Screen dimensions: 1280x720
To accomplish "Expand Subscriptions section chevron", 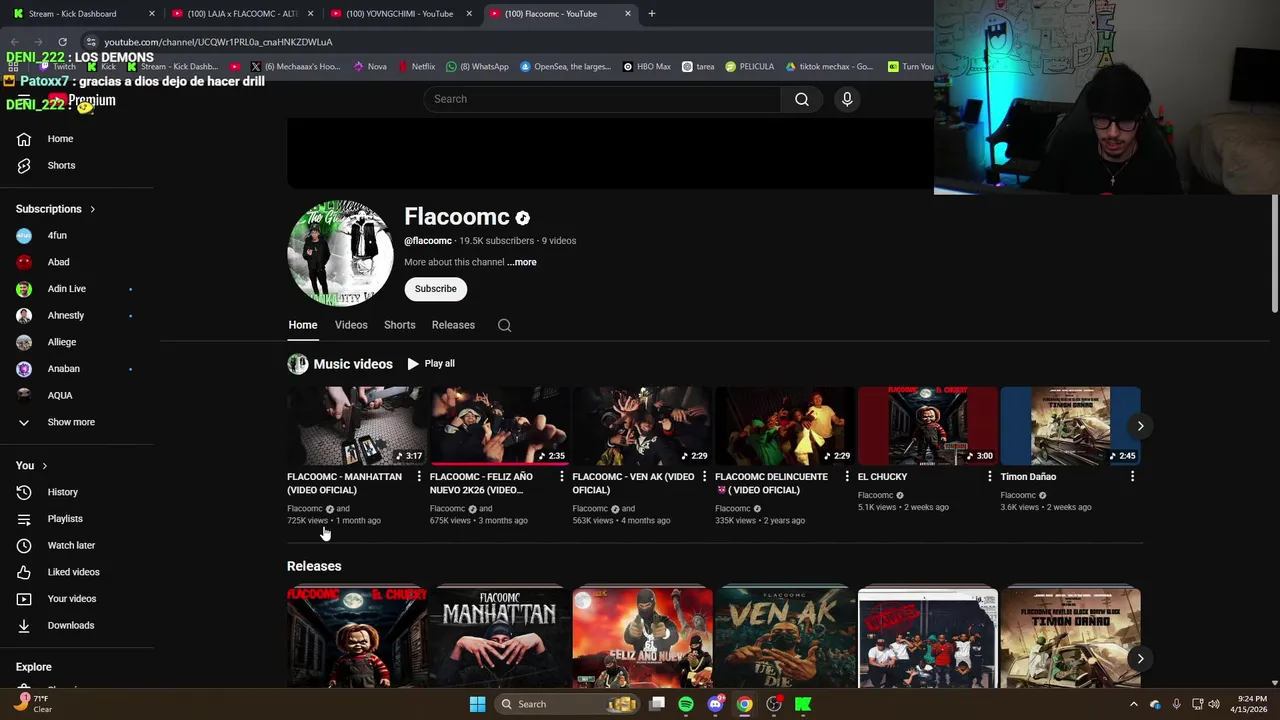I will (92, 209).
